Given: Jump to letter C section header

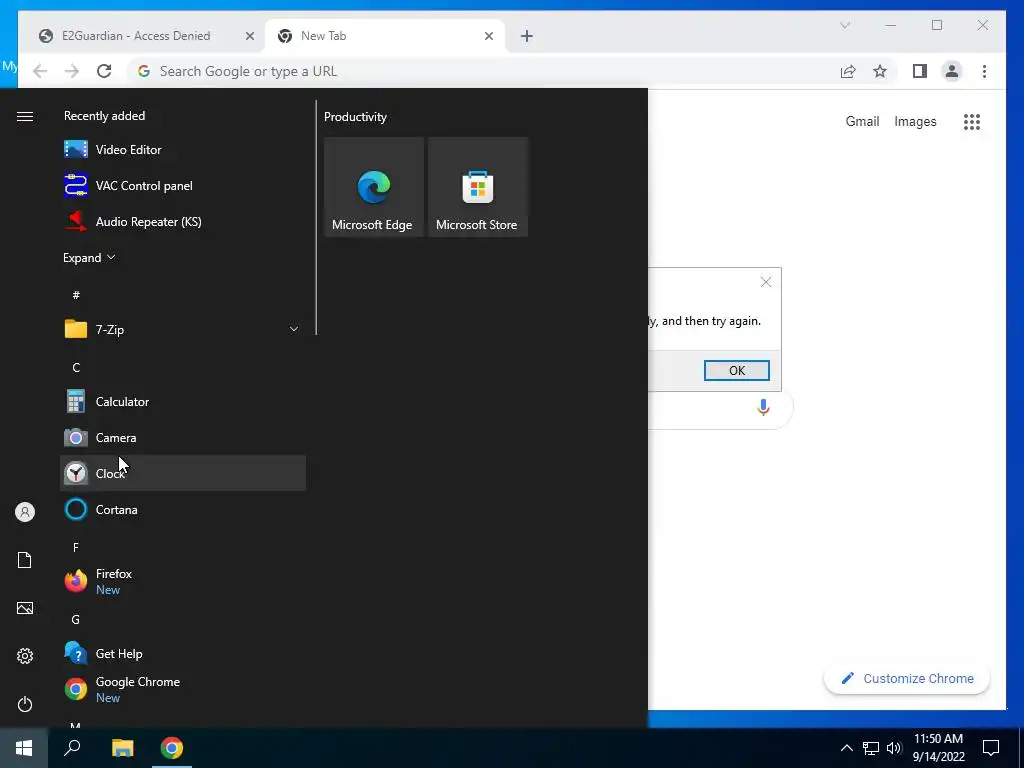Looking at the screenshot, I should pos(76,368).
